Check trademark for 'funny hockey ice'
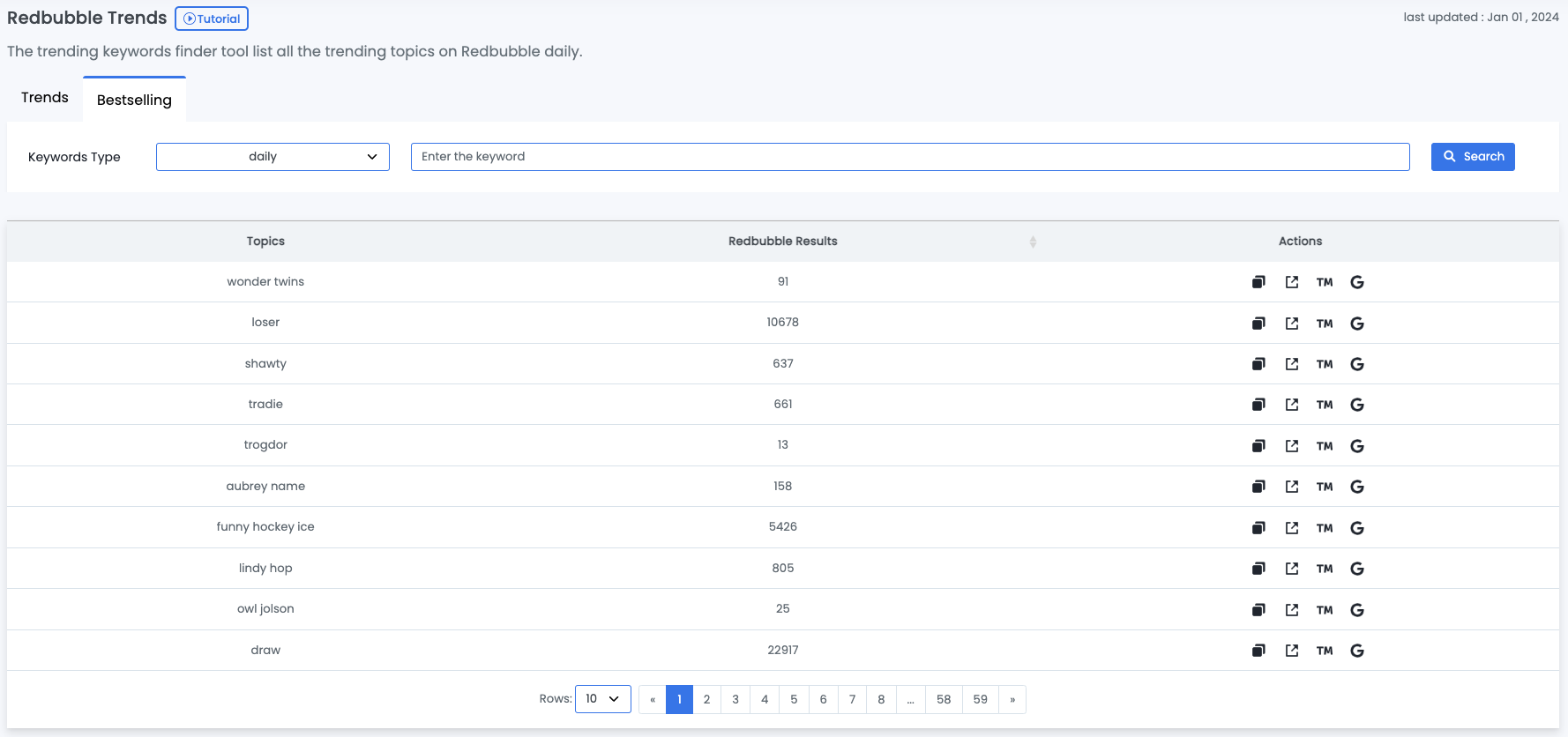The image size is (1568, 737). [x=1325, y=528]
